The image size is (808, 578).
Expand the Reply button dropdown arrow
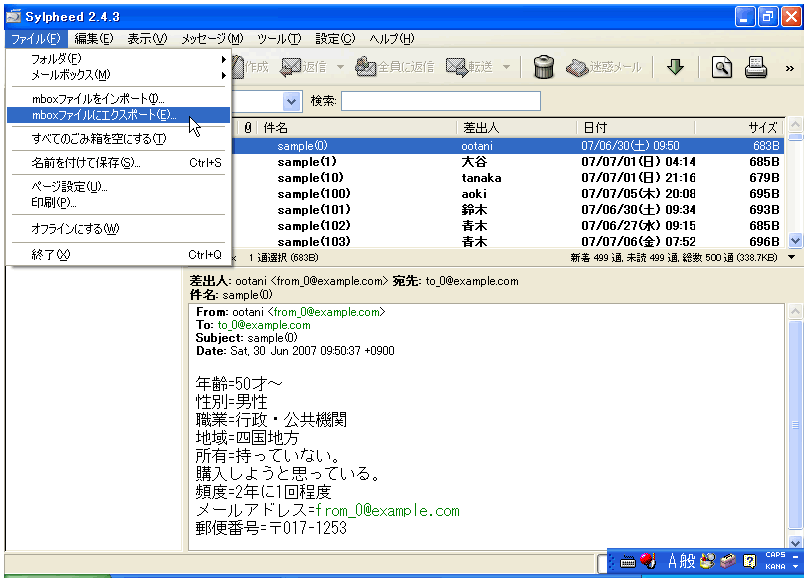[x=340, y=67]
